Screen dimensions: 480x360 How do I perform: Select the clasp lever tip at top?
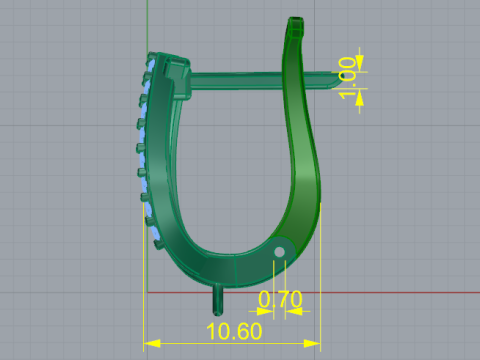[x=296, y=27]
